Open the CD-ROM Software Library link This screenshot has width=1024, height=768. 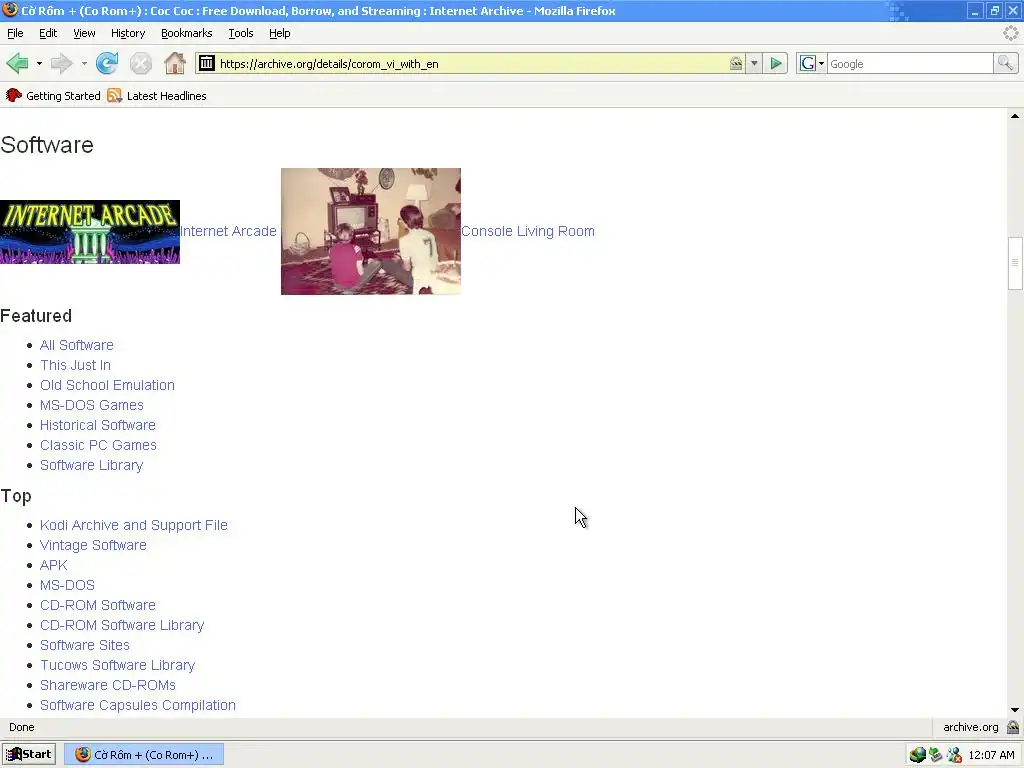tap(121, 625)
